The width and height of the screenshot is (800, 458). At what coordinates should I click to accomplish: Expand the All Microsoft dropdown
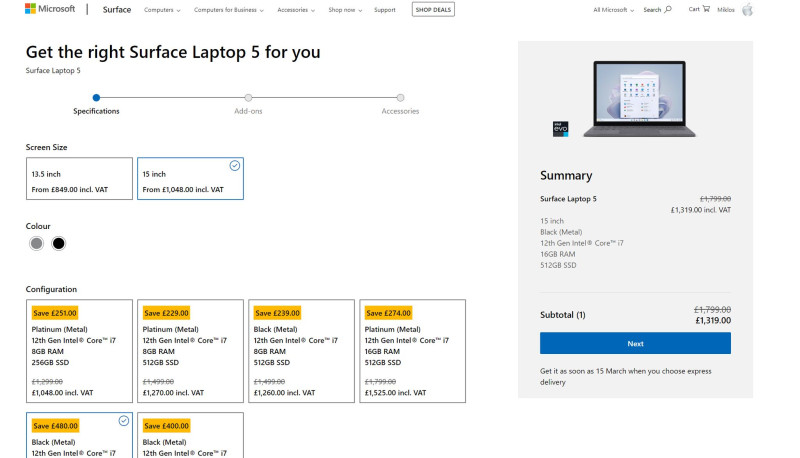point(613,10)
